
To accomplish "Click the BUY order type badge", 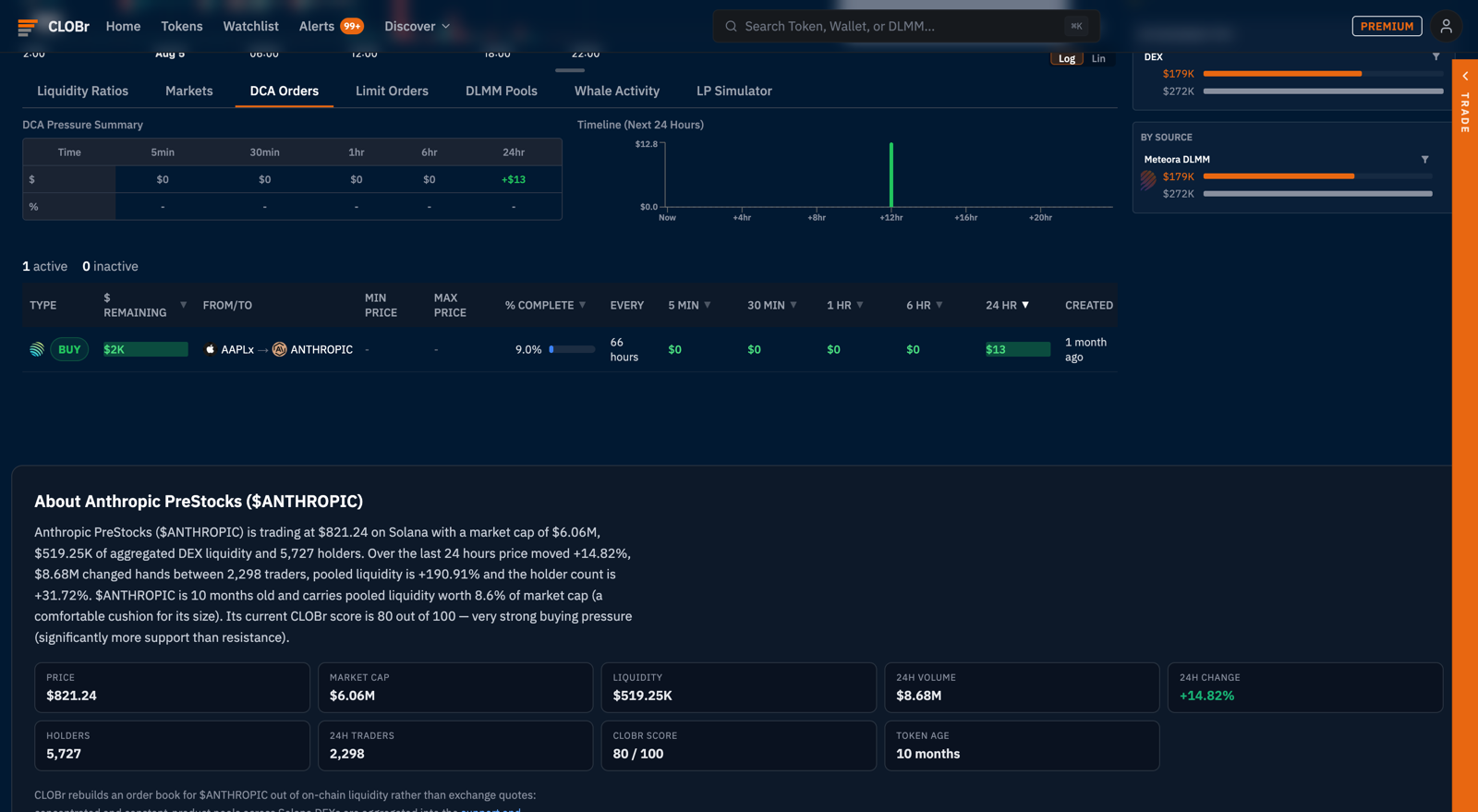I will [69, 349].
